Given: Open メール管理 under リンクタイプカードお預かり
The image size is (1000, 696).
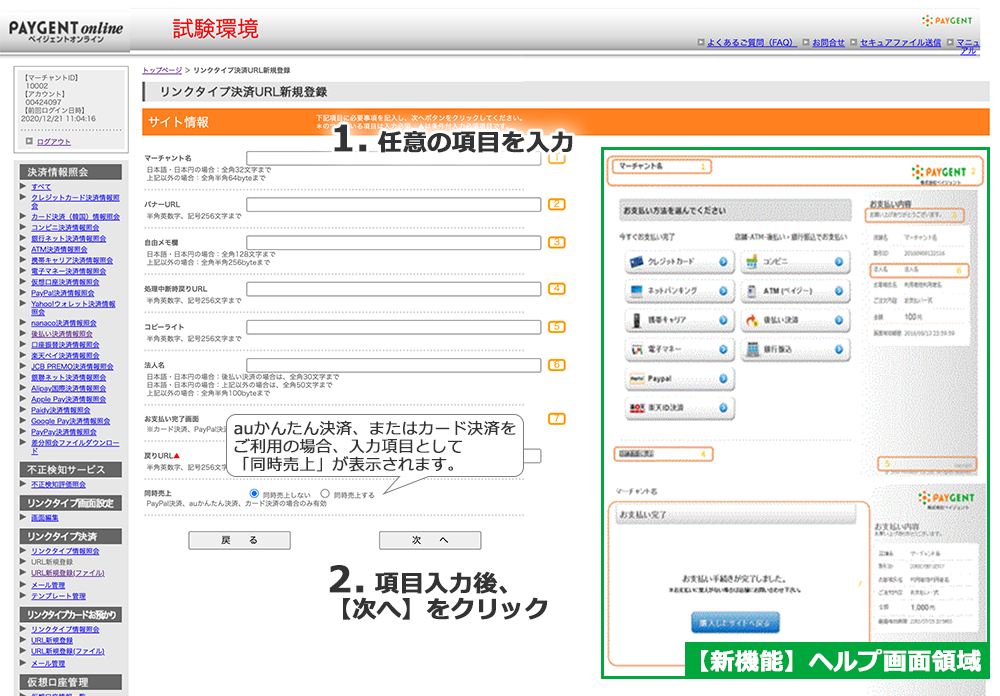Looking at the screenshot, I should [48, 663].
